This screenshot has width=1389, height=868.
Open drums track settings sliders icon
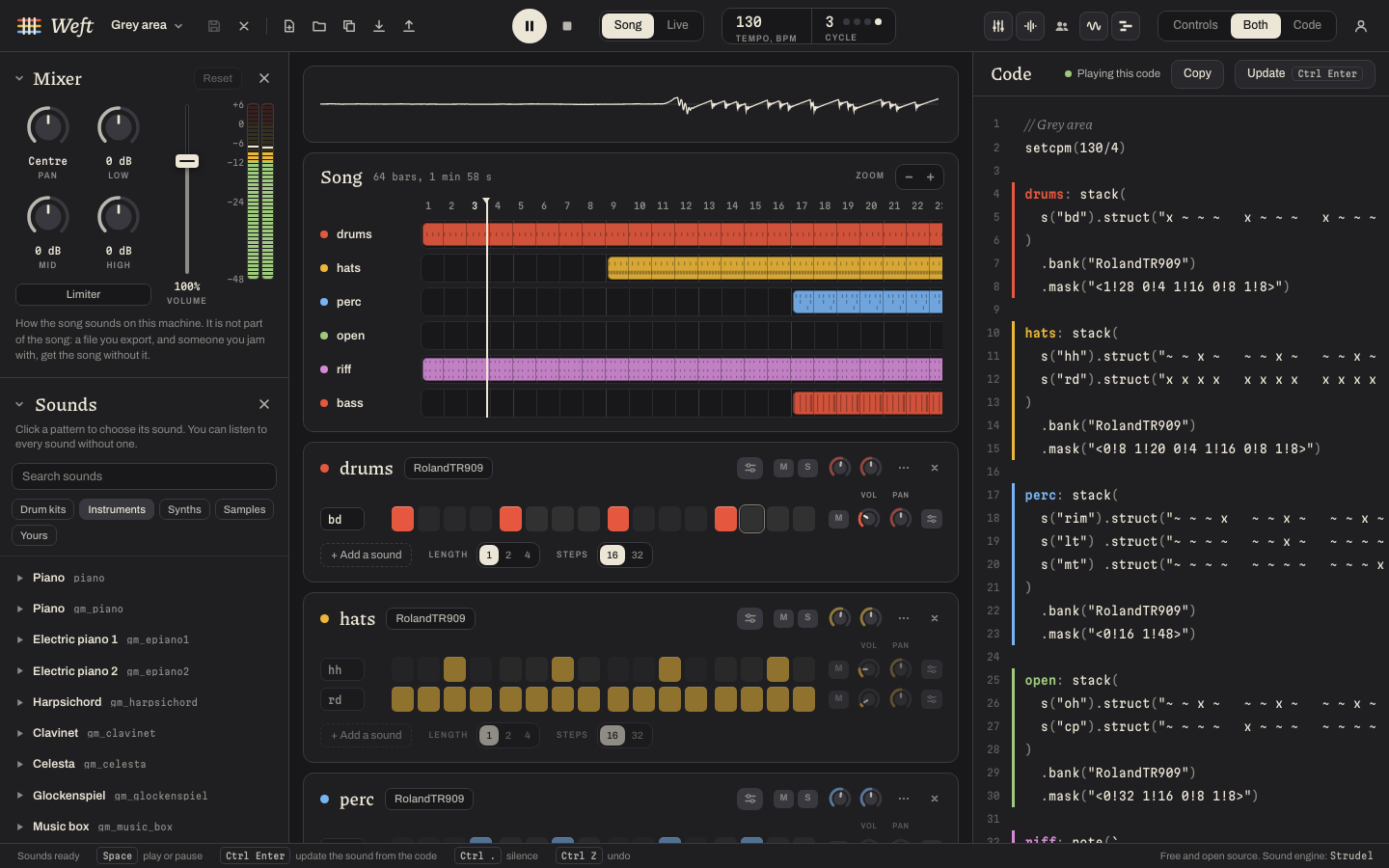pos(749,468)
